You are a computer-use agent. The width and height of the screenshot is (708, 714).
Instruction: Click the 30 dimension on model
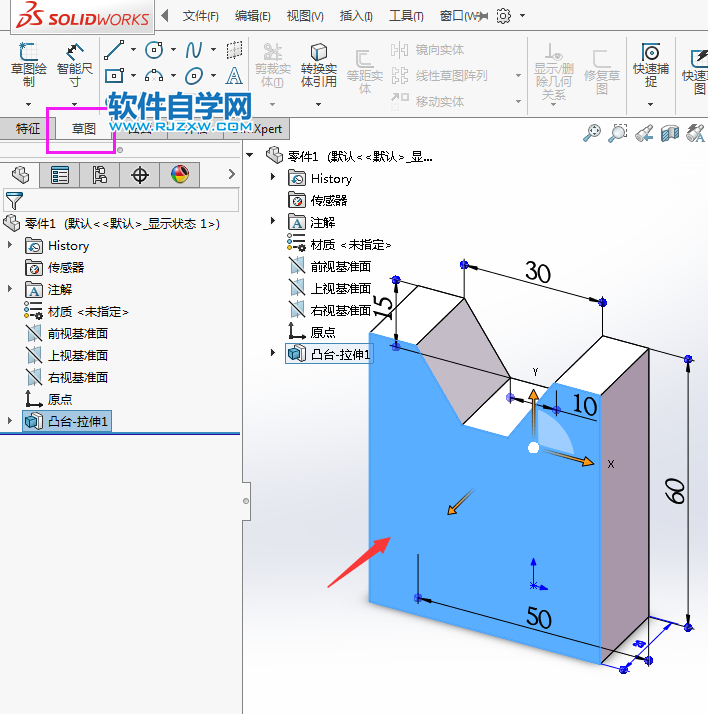click(538, 272)
